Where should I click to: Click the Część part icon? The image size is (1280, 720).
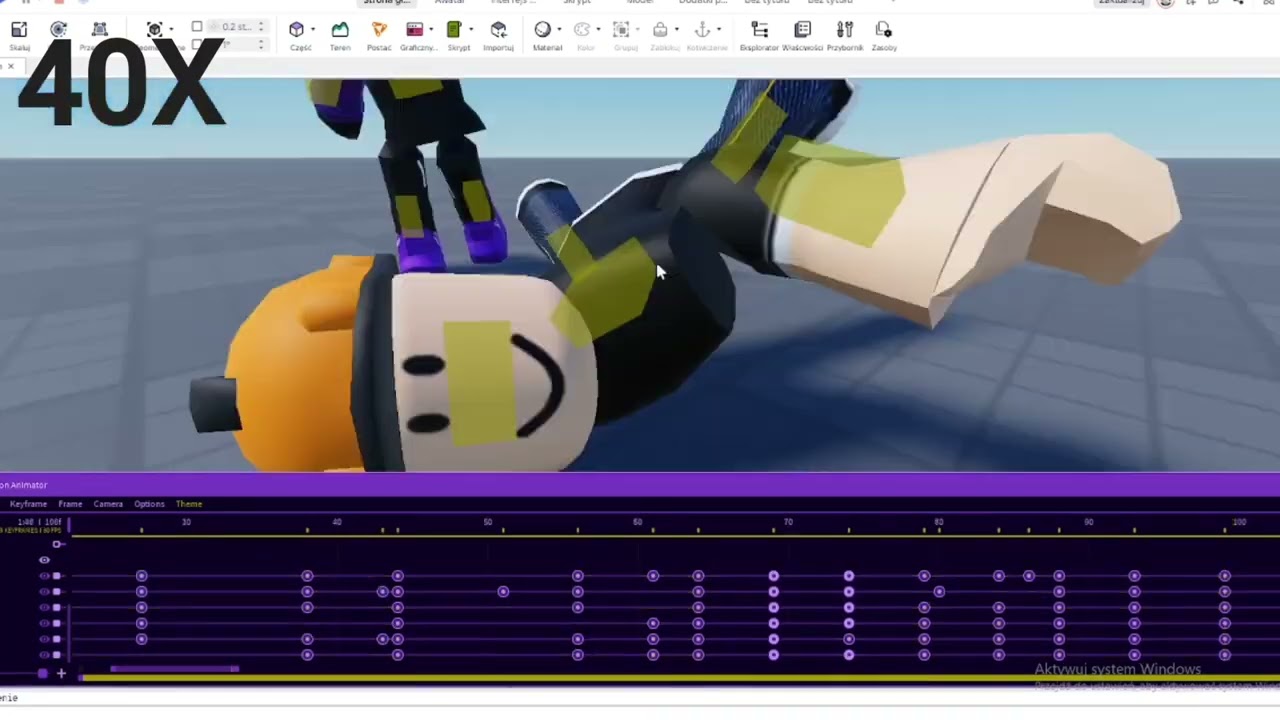pyautogui.click(x=296, y=30)
